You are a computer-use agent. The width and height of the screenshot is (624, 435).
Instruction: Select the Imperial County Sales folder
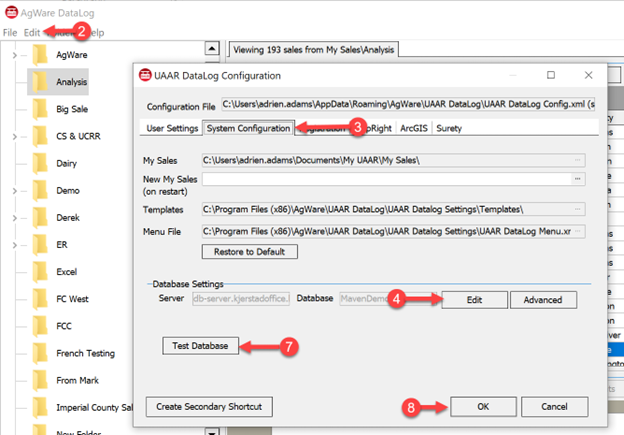(94, 408)
